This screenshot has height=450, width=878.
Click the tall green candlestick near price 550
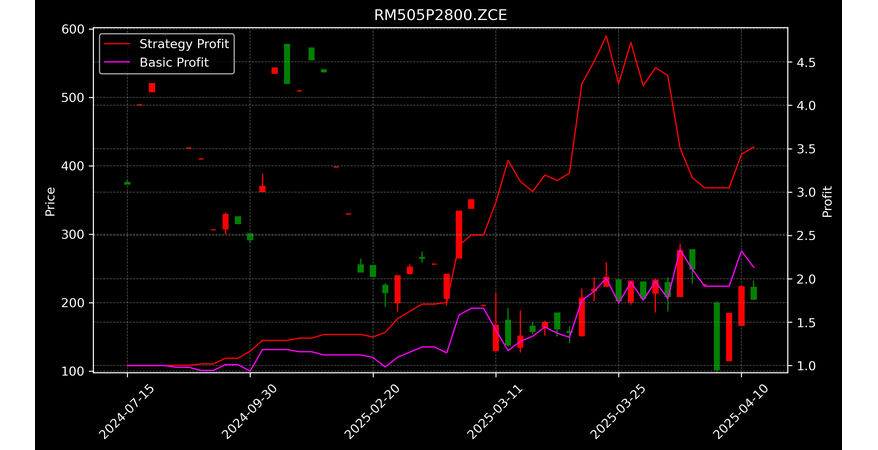(287, 64)
